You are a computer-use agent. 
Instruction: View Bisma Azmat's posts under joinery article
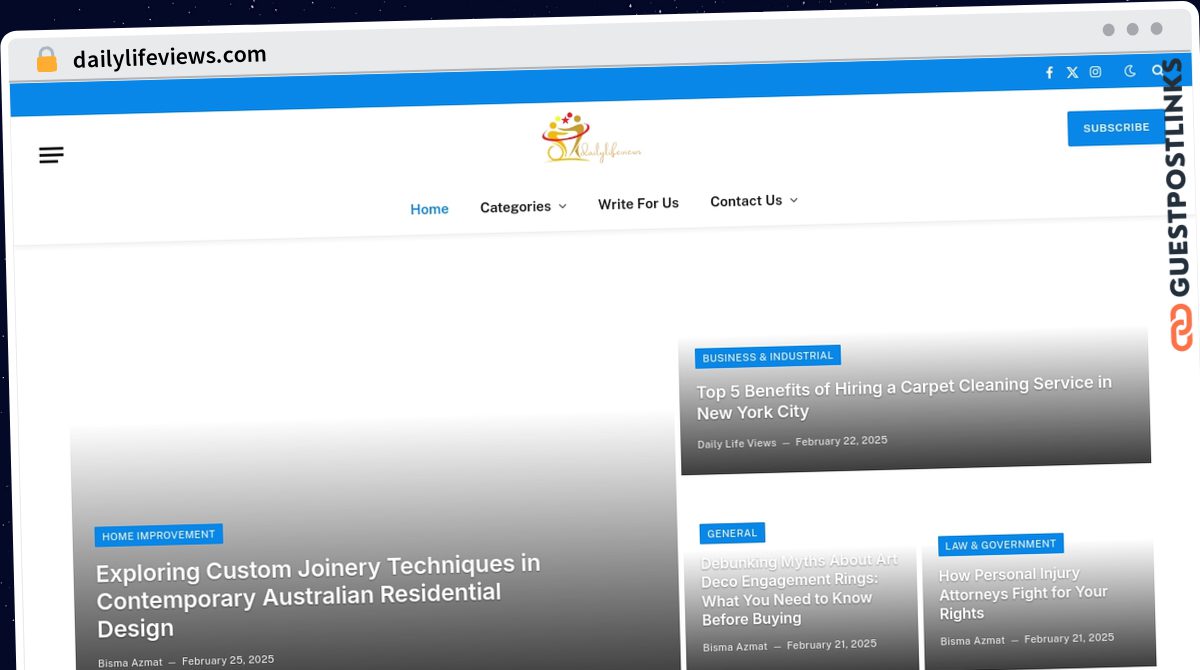[130, 663]
